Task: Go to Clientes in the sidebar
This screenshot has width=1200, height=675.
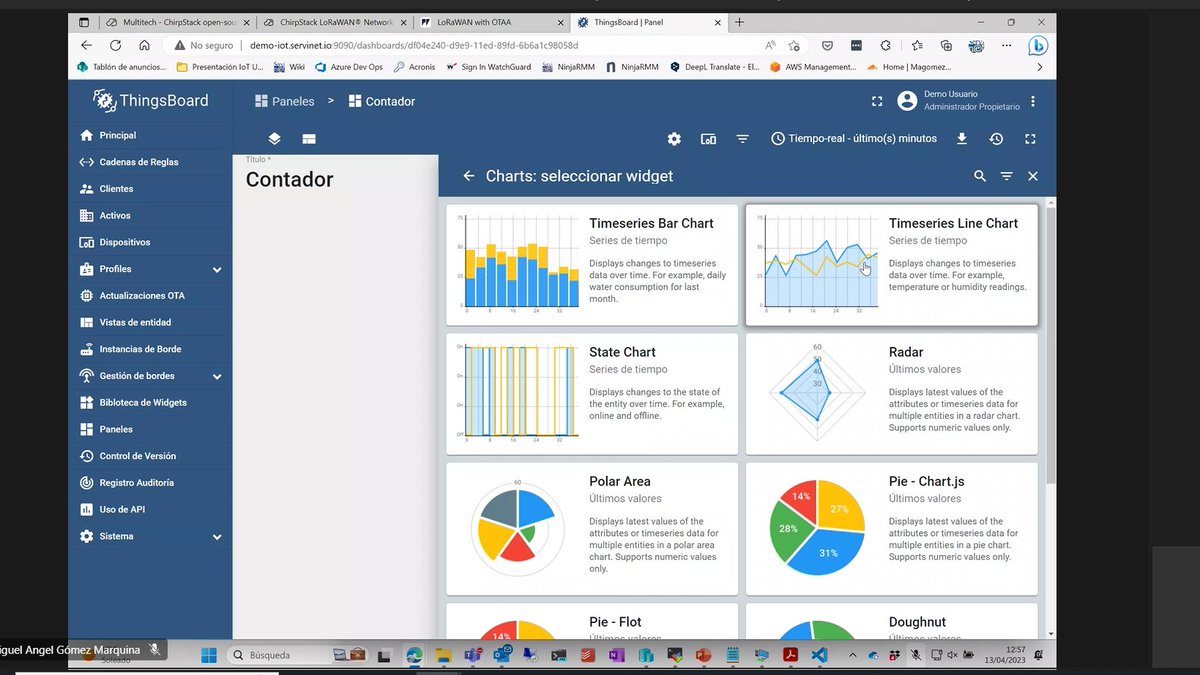Action: [x=150, y=188]
